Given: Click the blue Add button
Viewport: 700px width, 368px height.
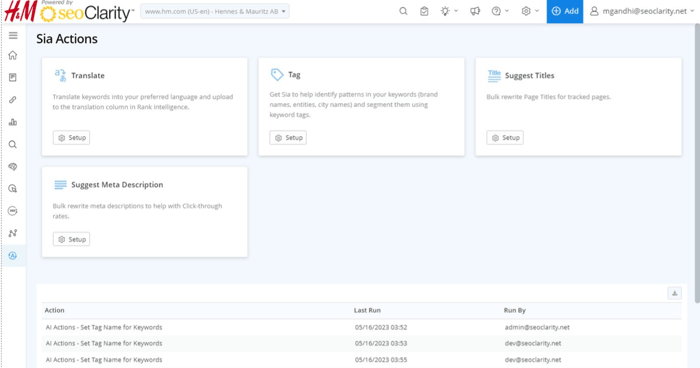Looking at the screenshot, I should (565, 11).
